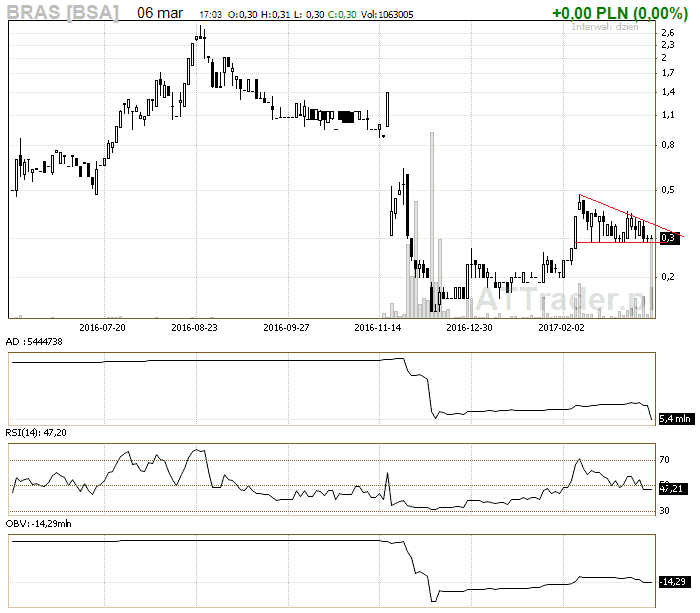The height and width of the screenshot is (613, 700).
Task: Select the 2016-07-20 date axis marker
Action: click(x=102, y=326)
